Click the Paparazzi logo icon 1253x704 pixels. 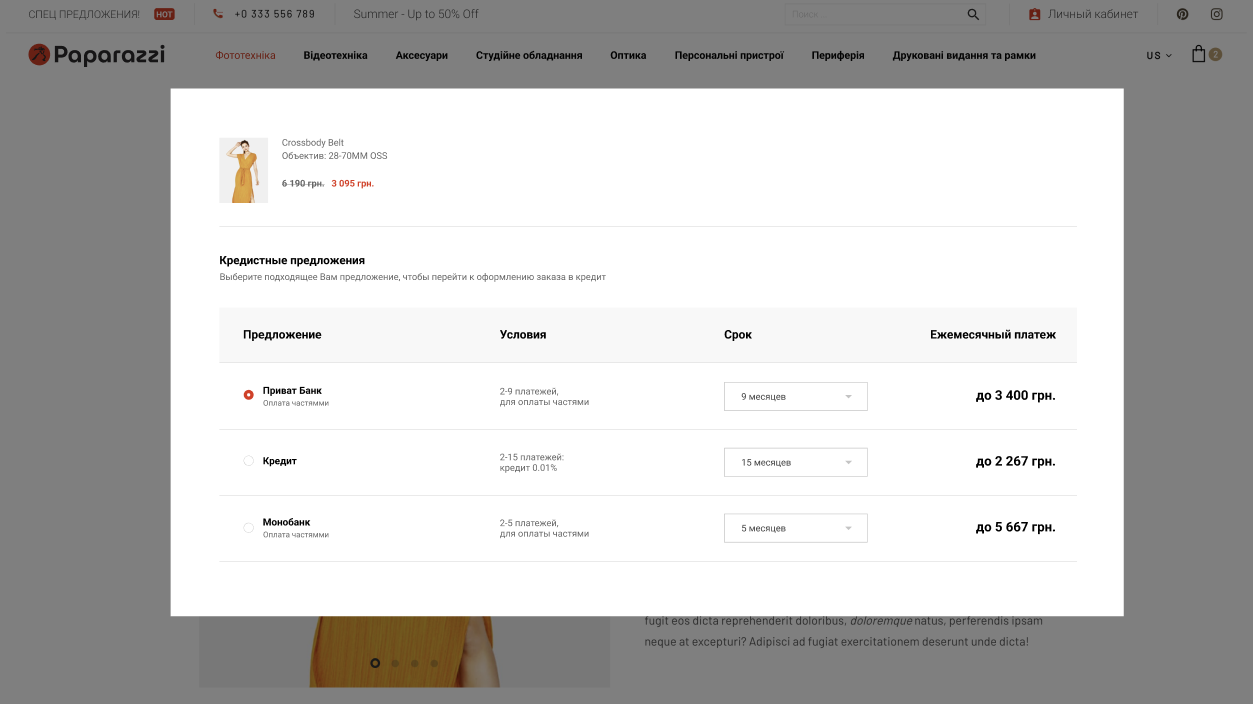point(39,55)
